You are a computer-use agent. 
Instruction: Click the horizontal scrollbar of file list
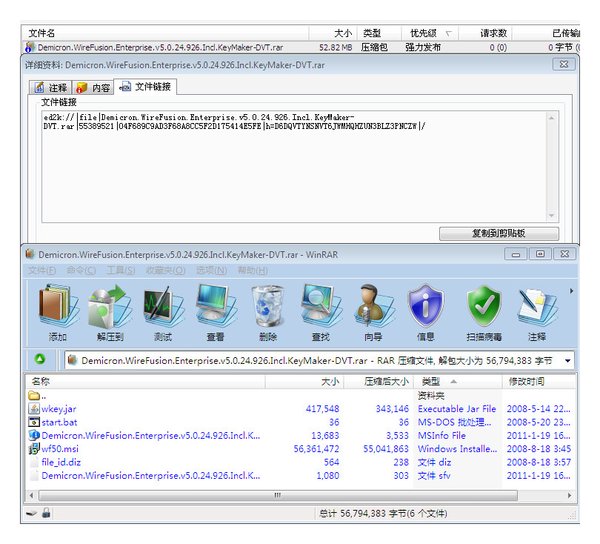coord(278,495)
